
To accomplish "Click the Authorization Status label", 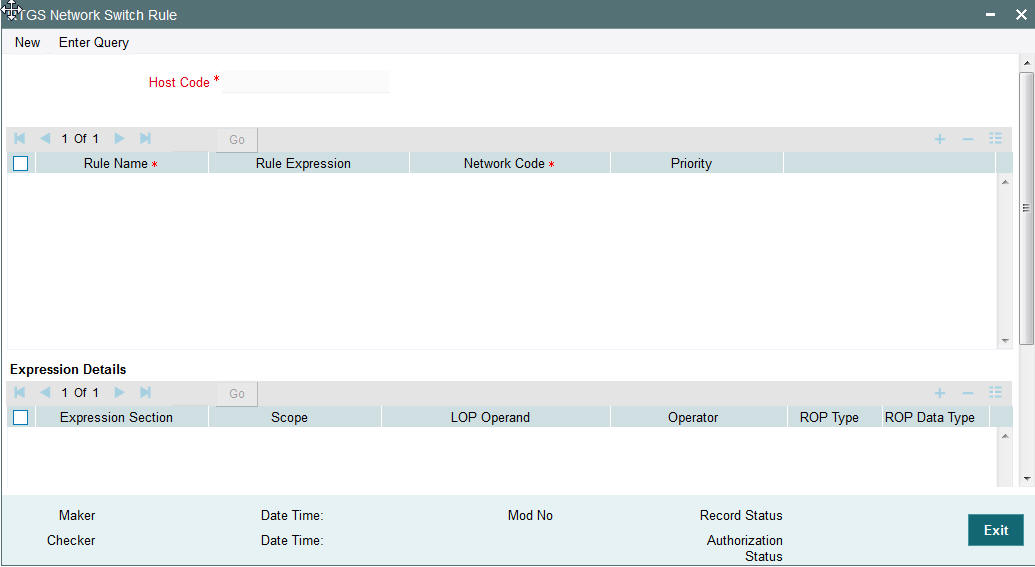I will click(x=745, y=549).
